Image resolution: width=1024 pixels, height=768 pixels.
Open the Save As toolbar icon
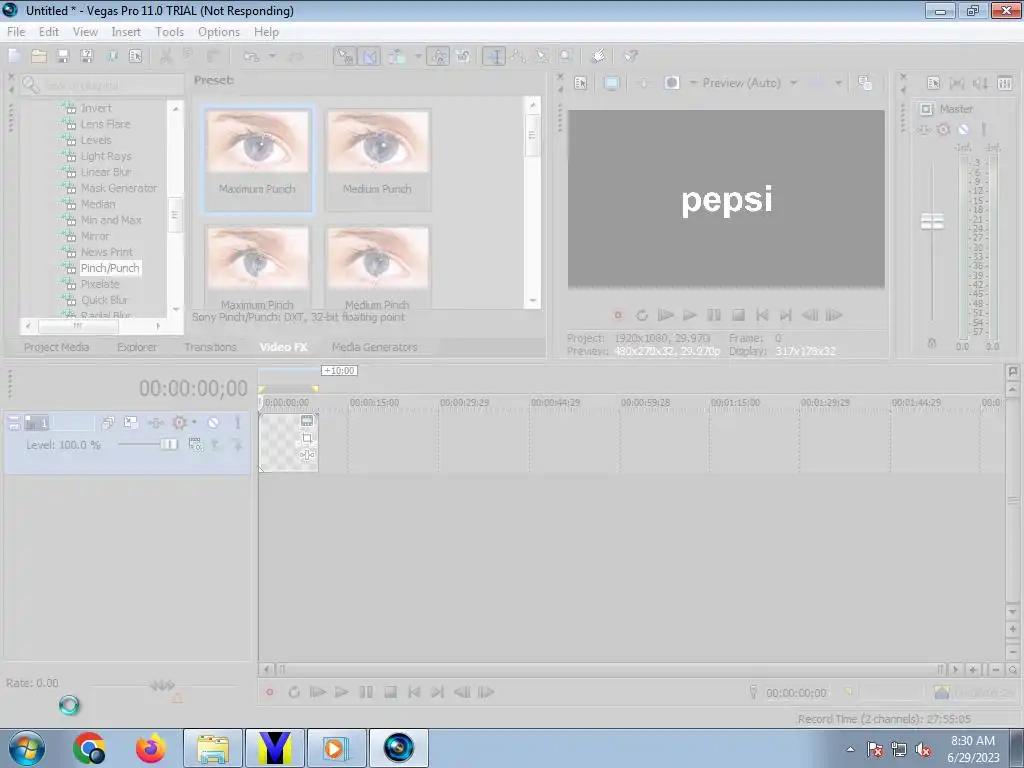[x=87, y=56]
